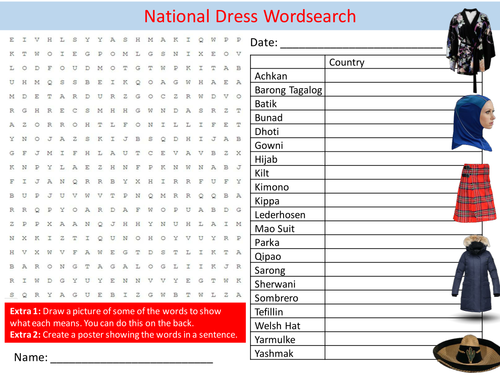
Task: Select the word Mao Suit
Action: click(x=275, y=229)
